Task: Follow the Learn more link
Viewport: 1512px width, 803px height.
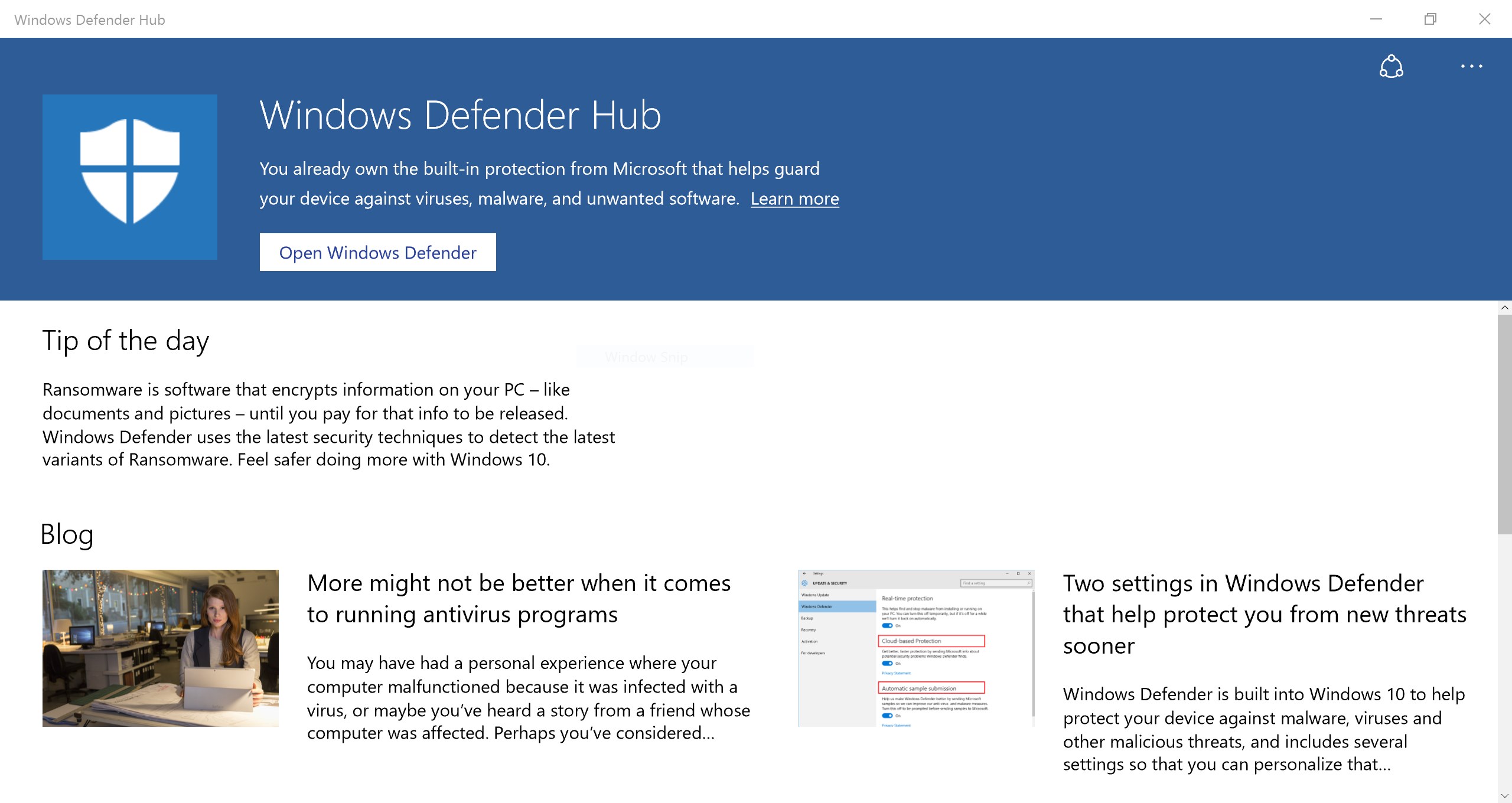Action: pos(794,199)
